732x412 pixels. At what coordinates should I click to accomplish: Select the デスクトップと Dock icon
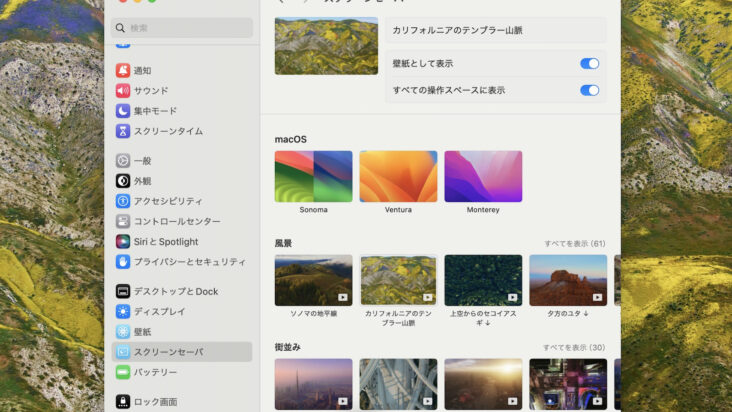tap(123, 291)
